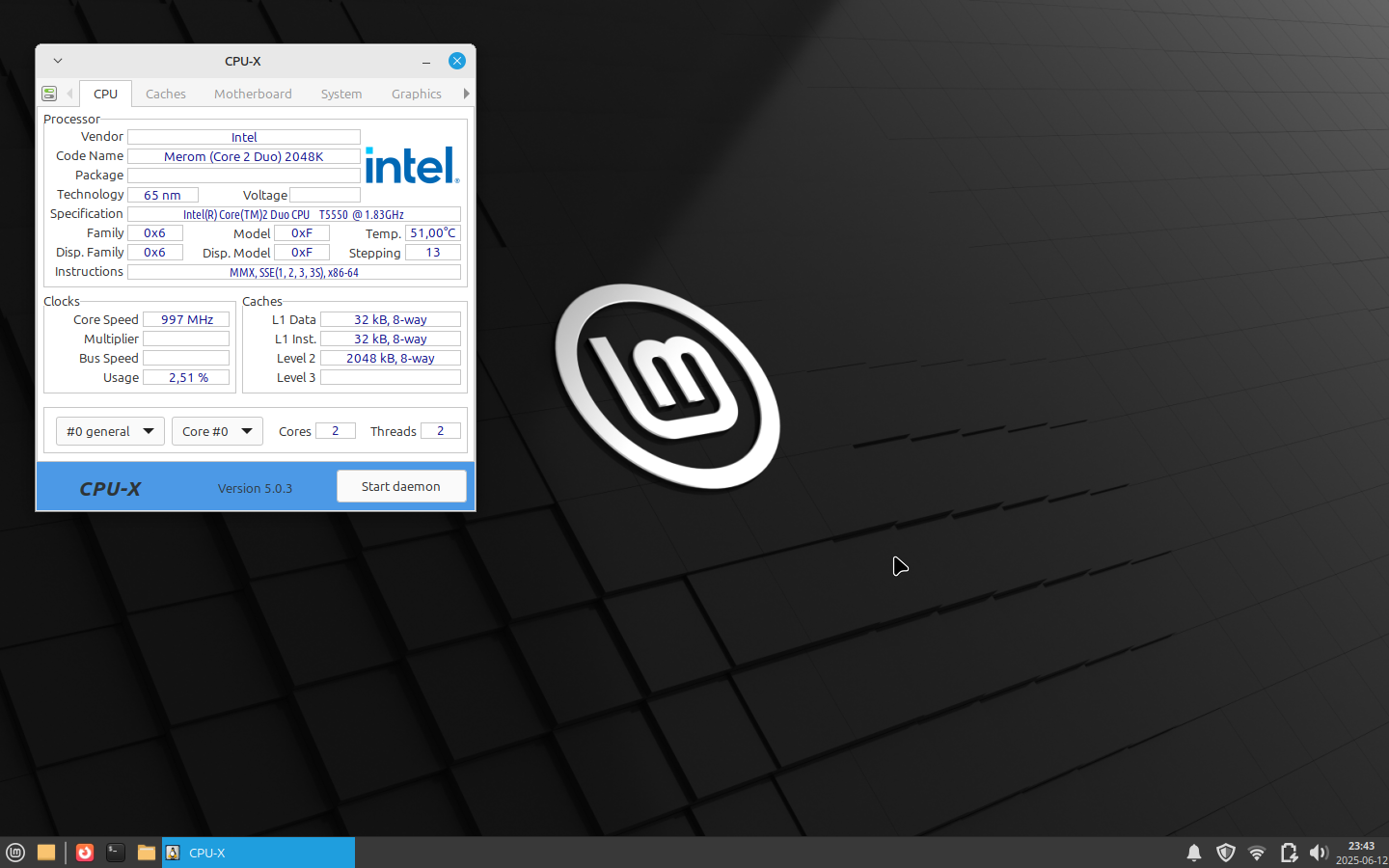Click the L1 Inst. cache value
The image size is (1389, 868).
(391, 339)
